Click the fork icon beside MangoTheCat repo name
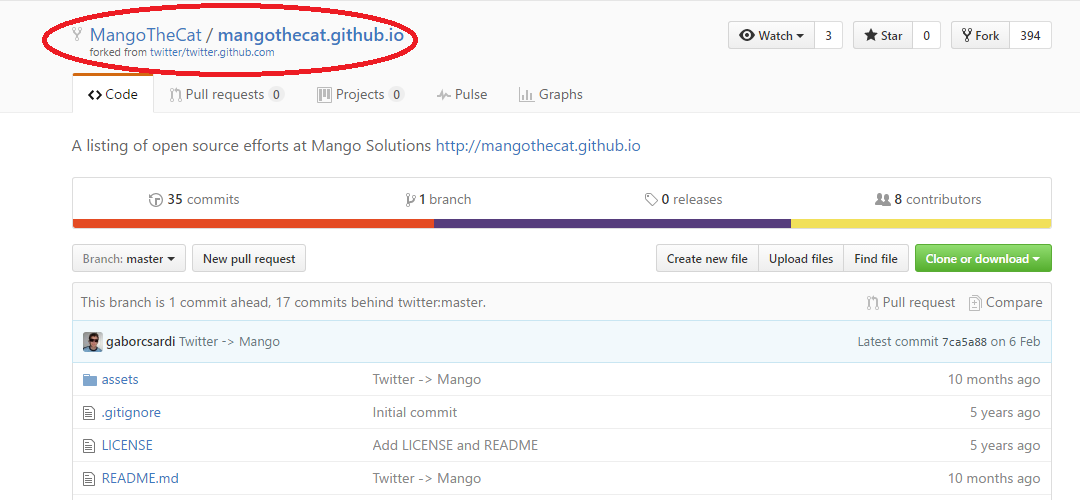1080x500 pixels. click(x=77, y=34)
